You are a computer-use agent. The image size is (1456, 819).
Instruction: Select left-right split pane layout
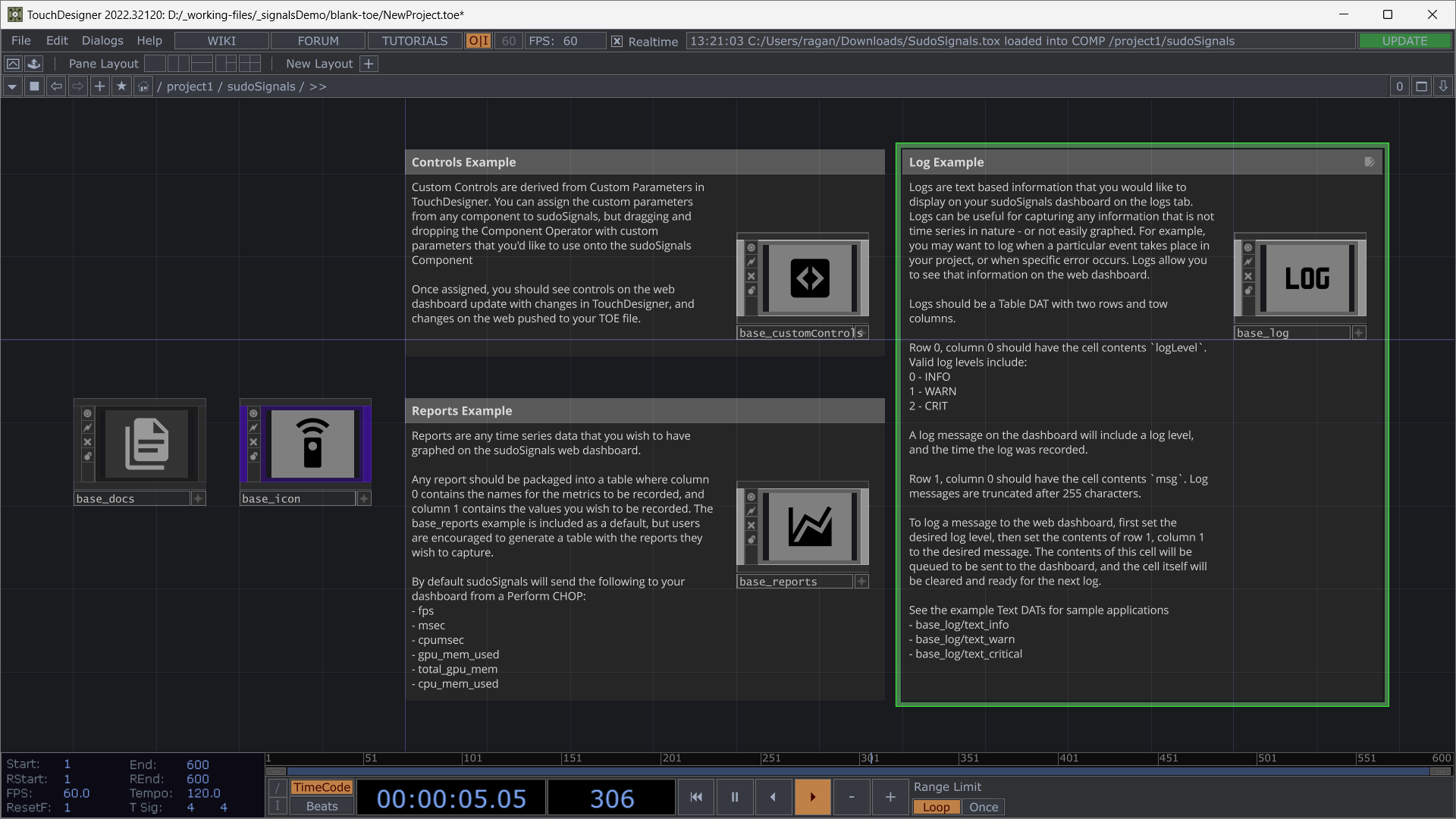pyautogui.click(x=178, y=64)
